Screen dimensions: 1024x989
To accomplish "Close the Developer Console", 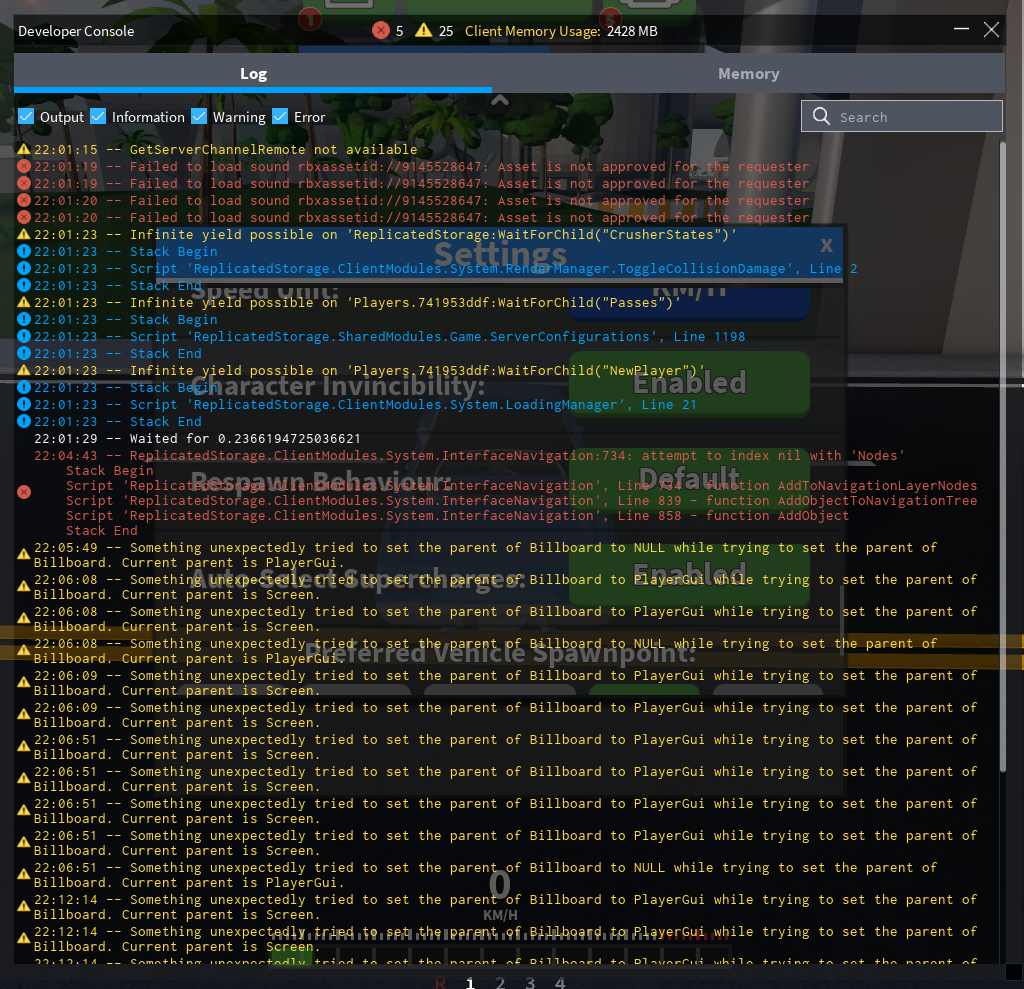I will 991,30.
